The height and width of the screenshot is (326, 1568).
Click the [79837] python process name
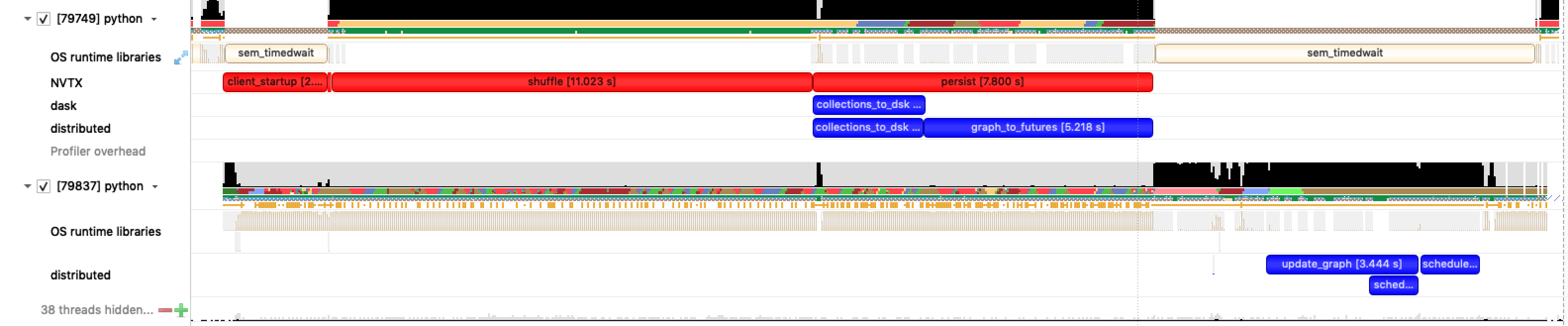click(100, 186)
